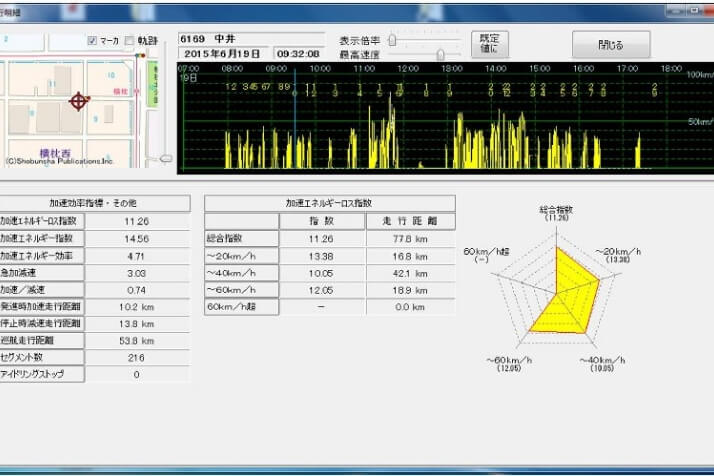Toggle the マーカ checkbox
This screenshot has width=714, height=476.
pyautogui.click(x=92, y=41)
